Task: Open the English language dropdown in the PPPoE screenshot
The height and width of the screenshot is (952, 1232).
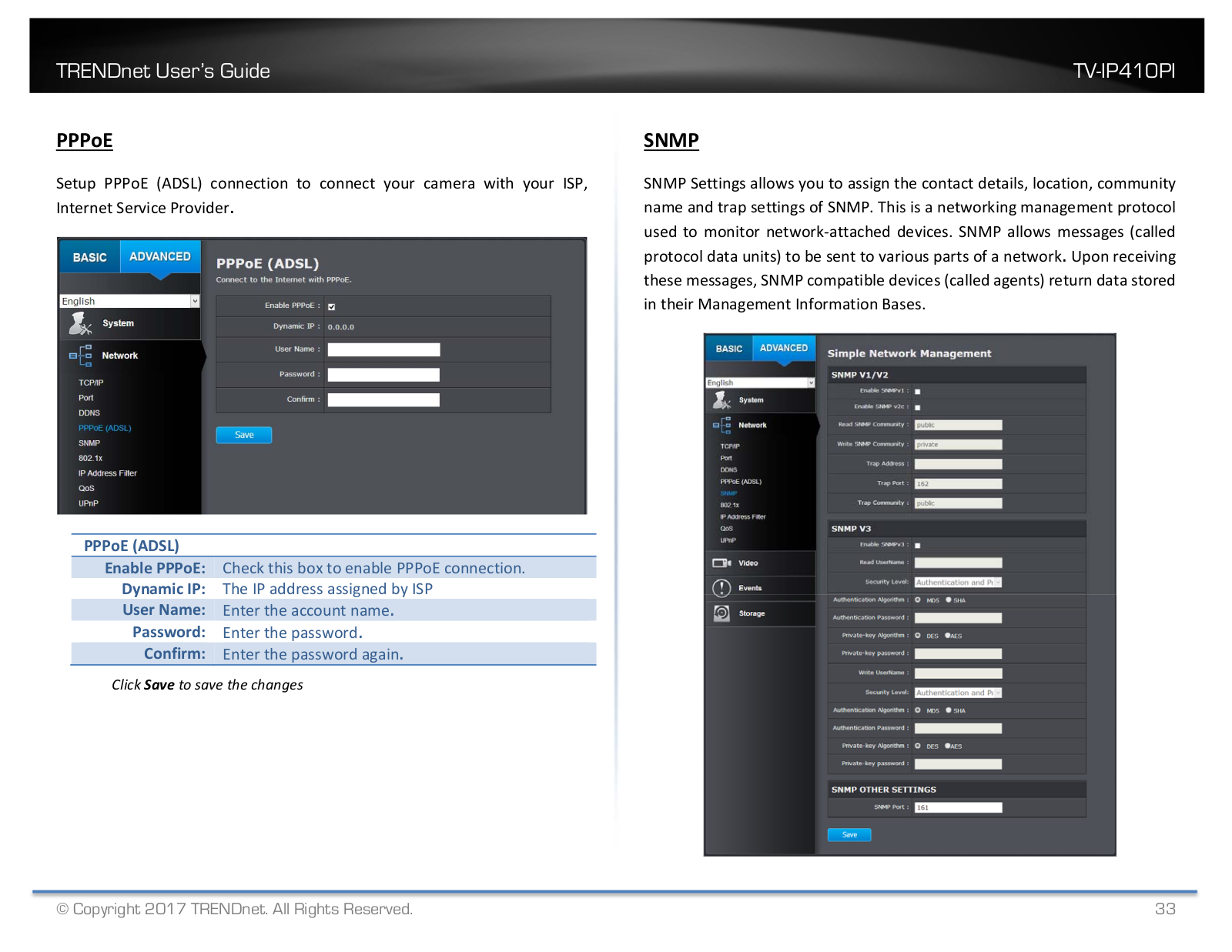Action: [x=130, y=301]
